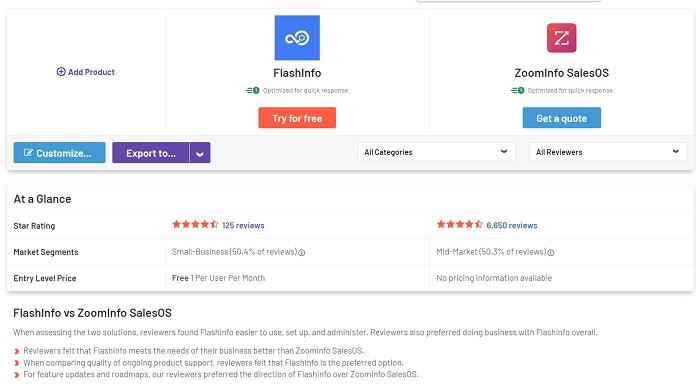
Task: Click the plus icon beside Add Product
Action: tap(61, 72)
